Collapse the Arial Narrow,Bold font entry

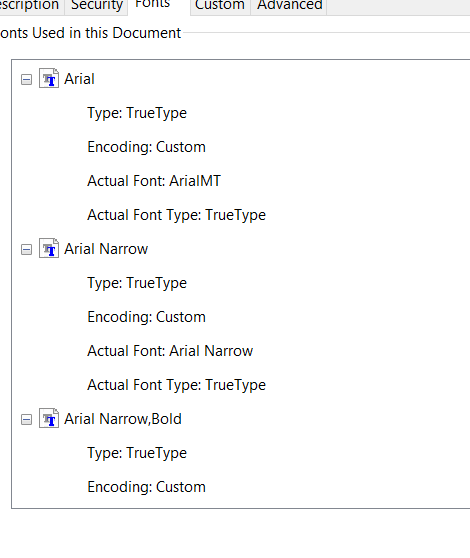[x=26, y=420]
